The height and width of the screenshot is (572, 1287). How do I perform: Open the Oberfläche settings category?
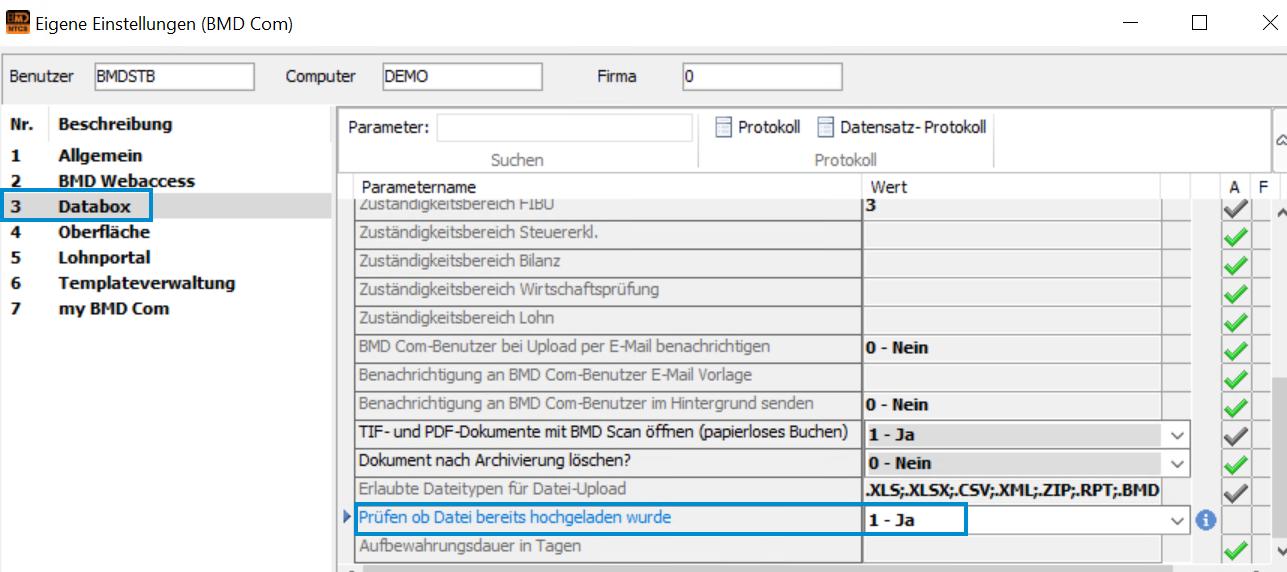point(104,232)
